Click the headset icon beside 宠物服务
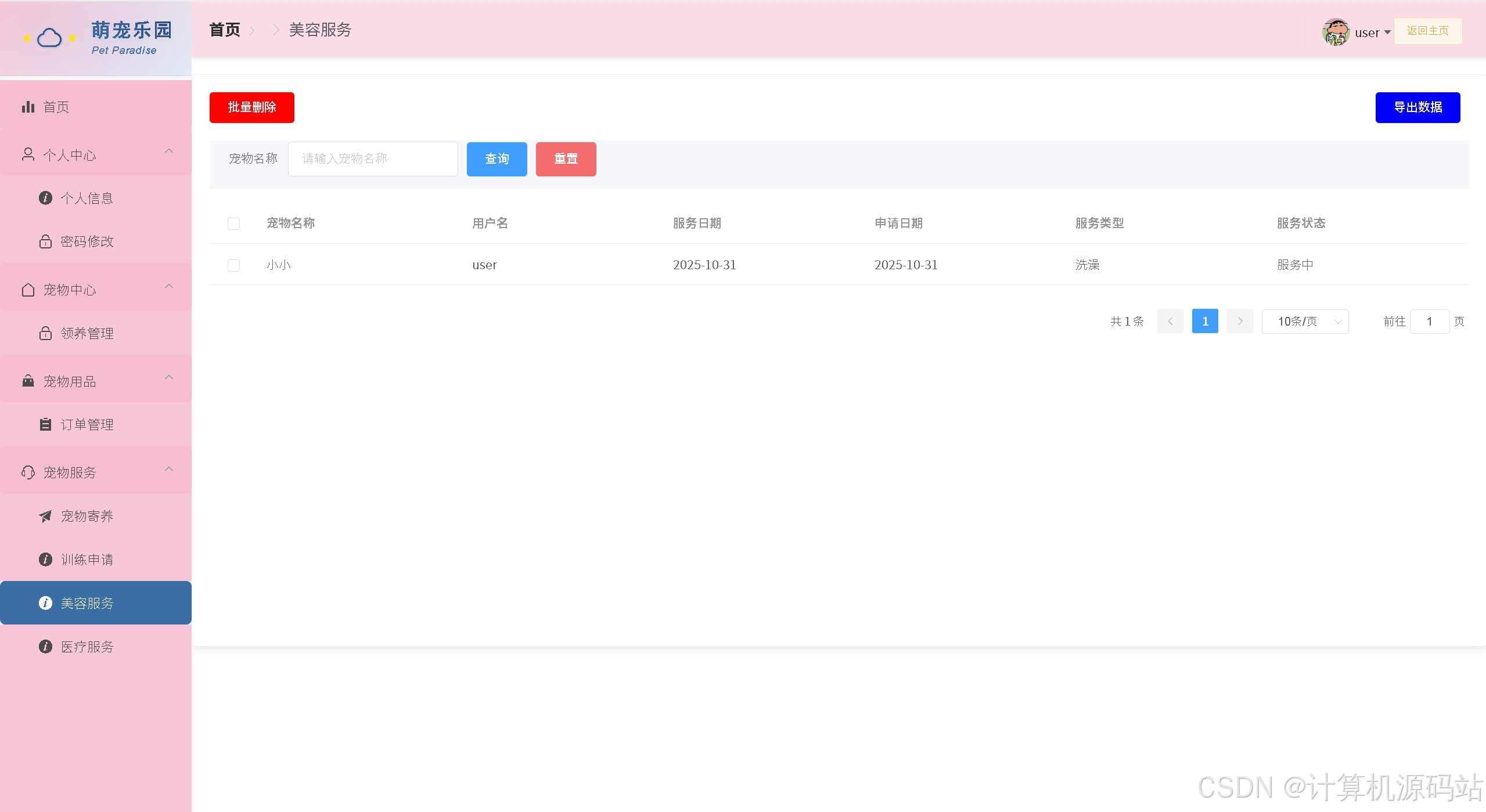 point(28,472)
